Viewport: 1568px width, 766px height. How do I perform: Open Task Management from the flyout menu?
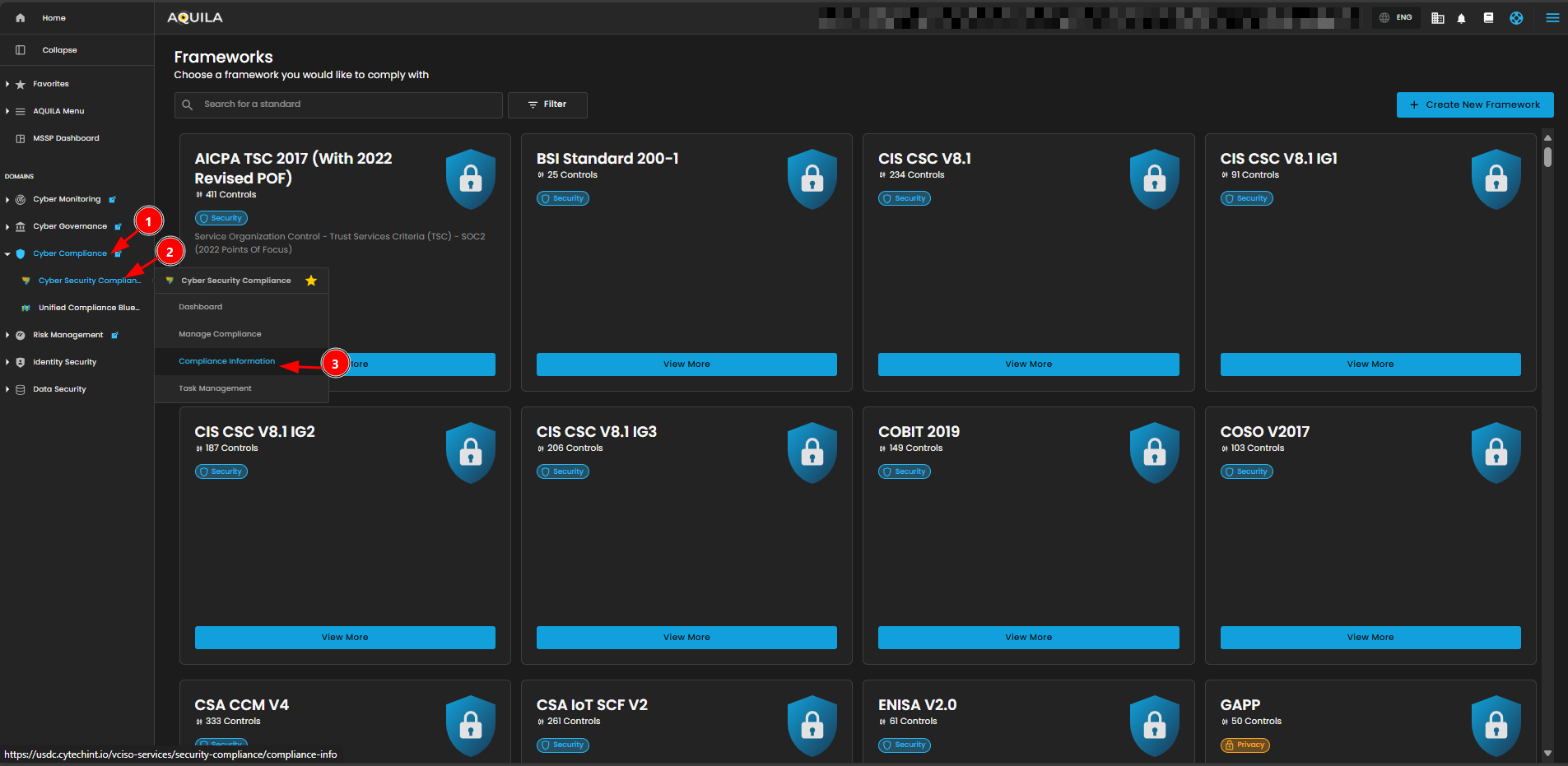(215, 388)
